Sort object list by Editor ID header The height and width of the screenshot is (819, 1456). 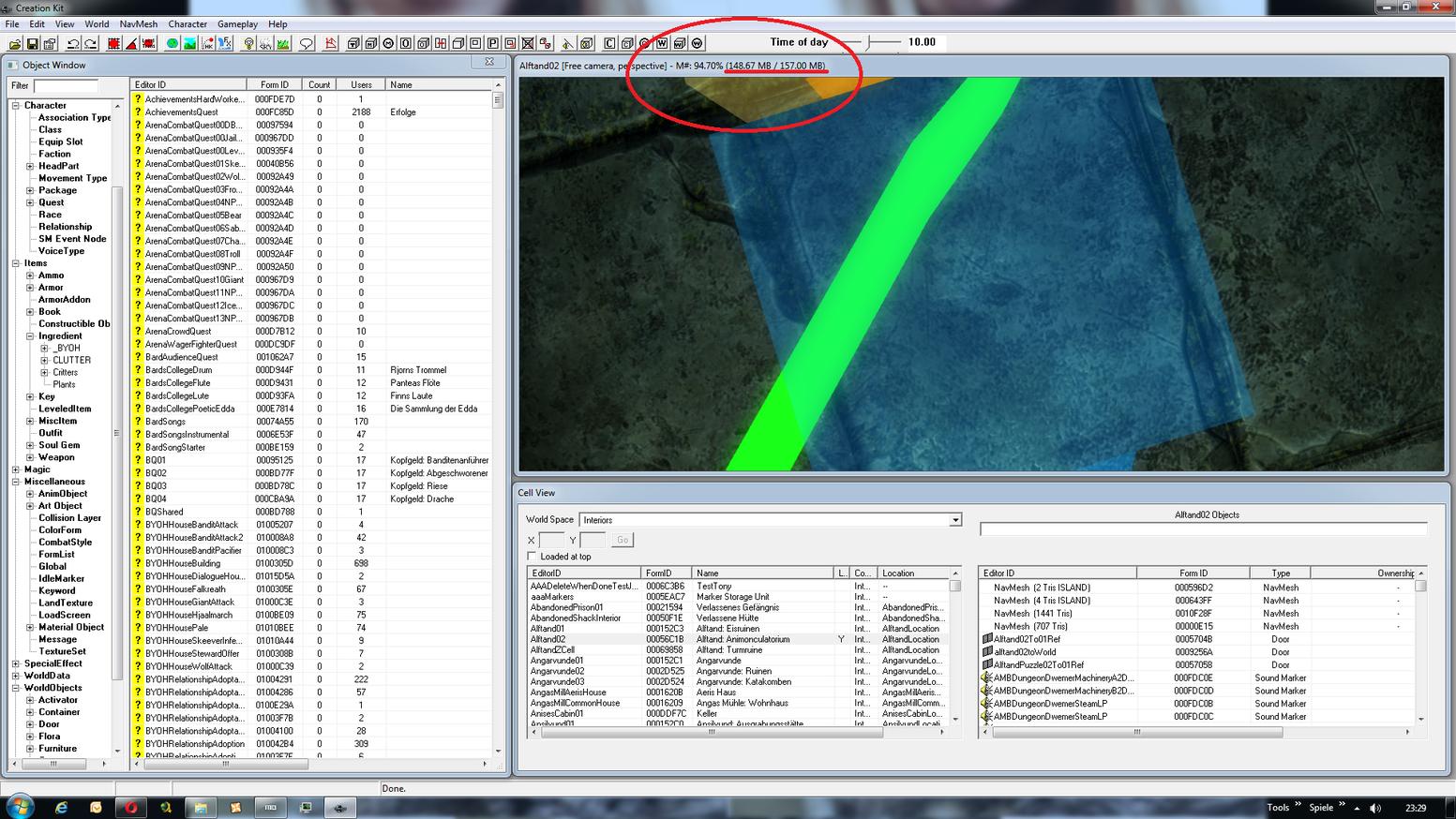click(188, 85)
